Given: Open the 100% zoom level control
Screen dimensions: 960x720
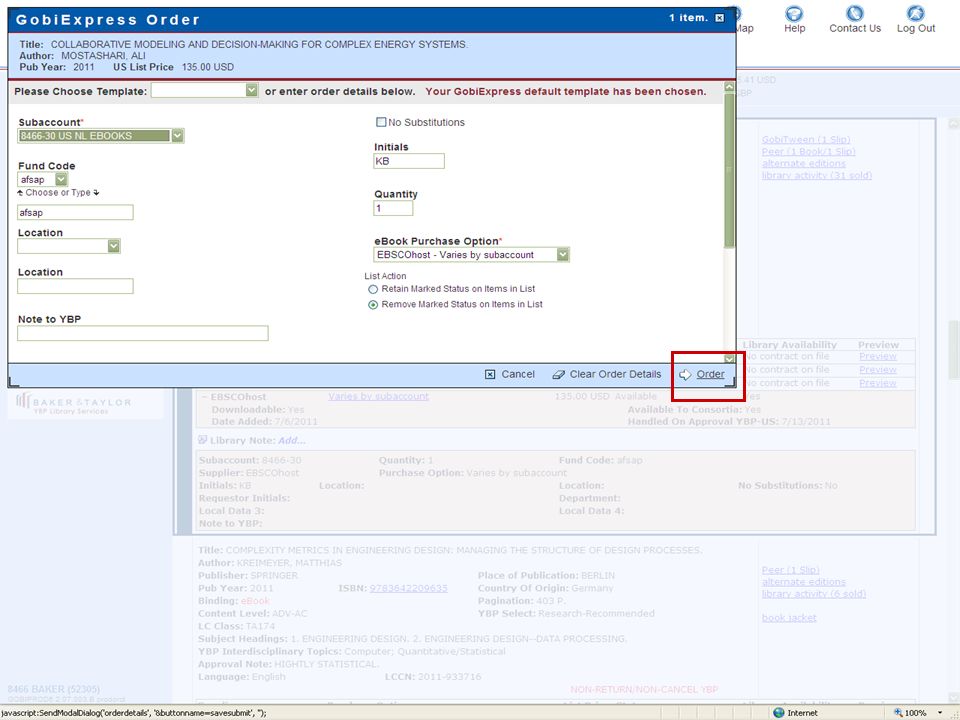Looking at the screenshot, I should pos(917,713).
